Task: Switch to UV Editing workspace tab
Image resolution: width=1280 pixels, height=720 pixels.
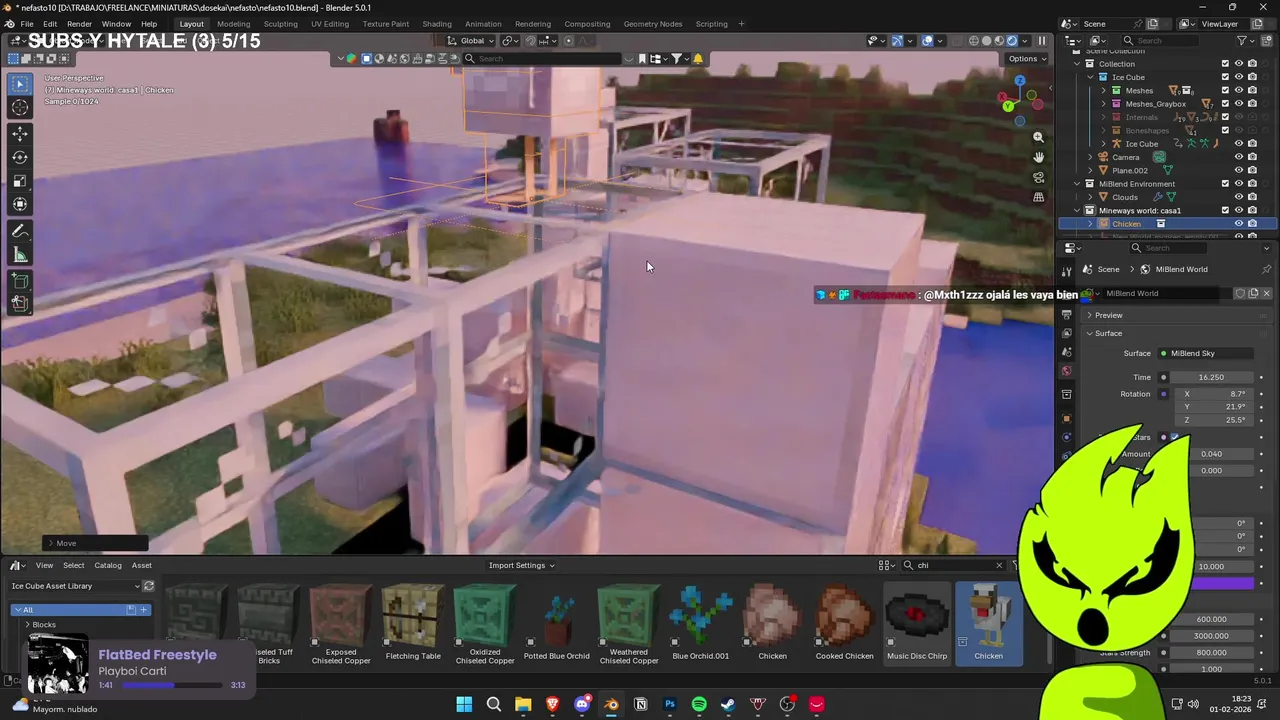Action: pyautogui.click(x=330, y=24)
